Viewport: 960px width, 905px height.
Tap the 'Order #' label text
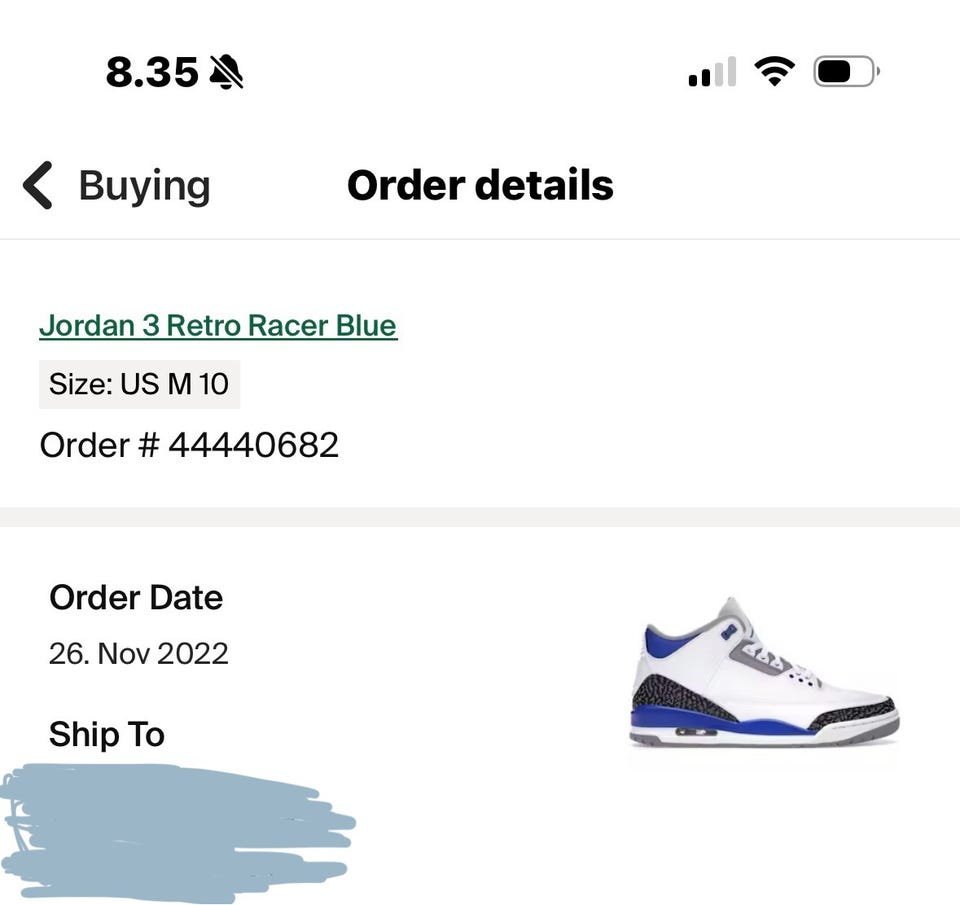[99, 445]
